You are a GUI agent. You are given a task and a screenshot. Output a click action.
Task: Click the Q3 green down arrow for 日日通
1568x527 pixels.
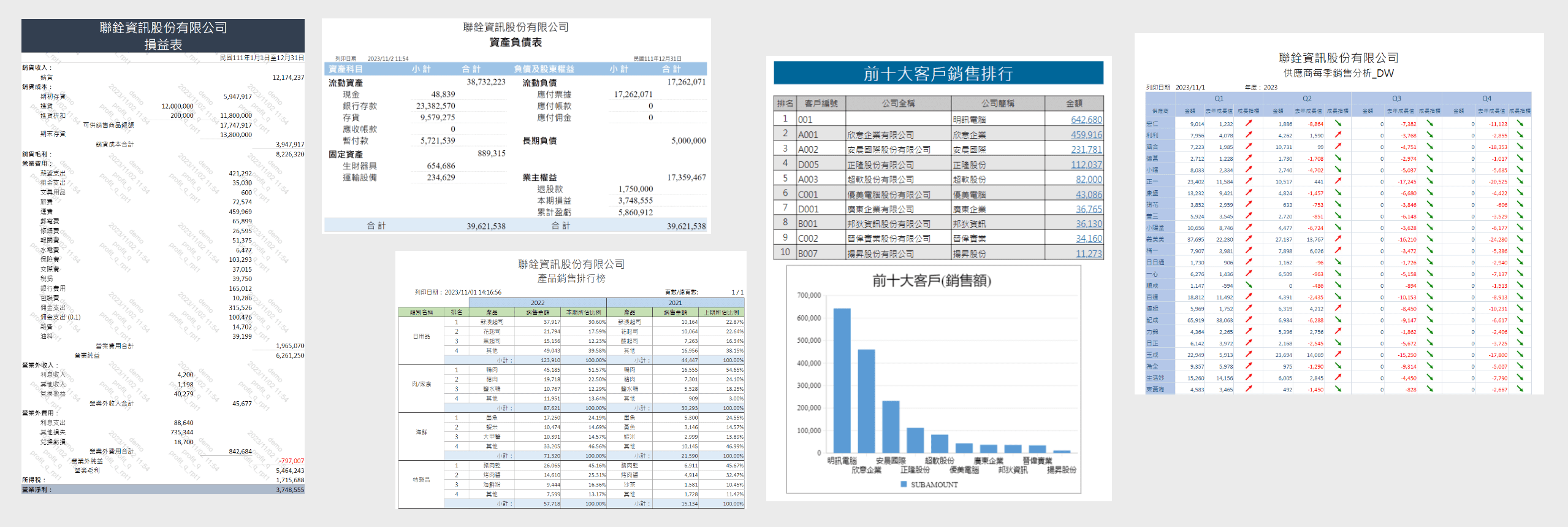coord(1430,262)
